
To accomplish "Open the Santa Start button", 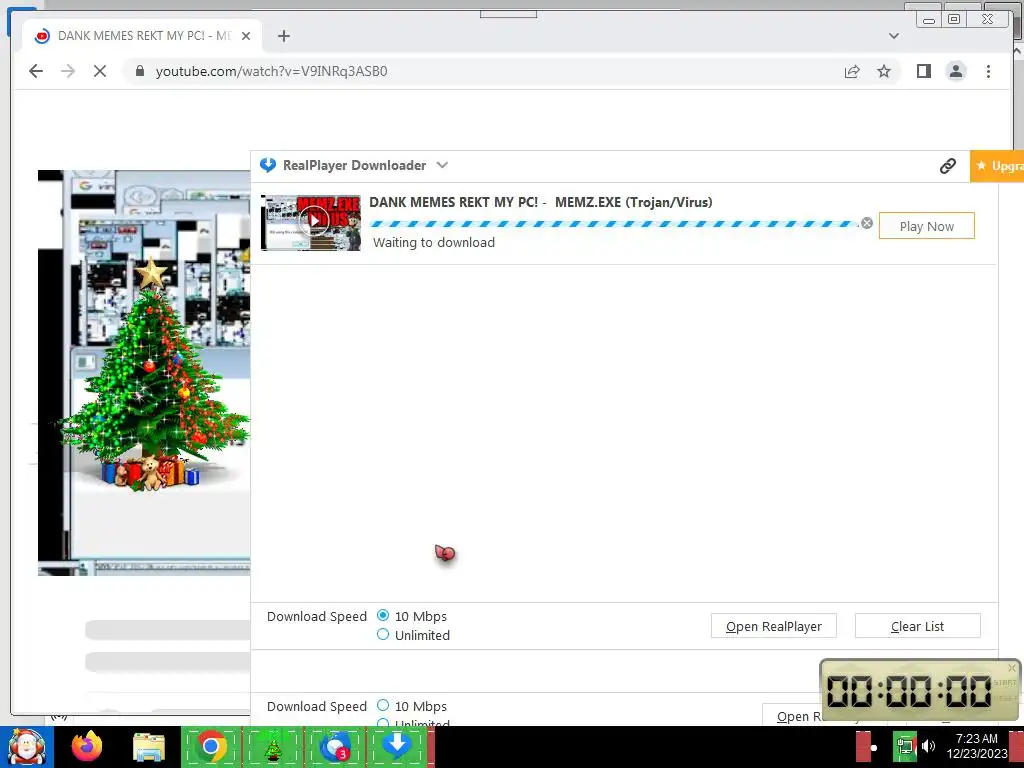I will point(26,747).
